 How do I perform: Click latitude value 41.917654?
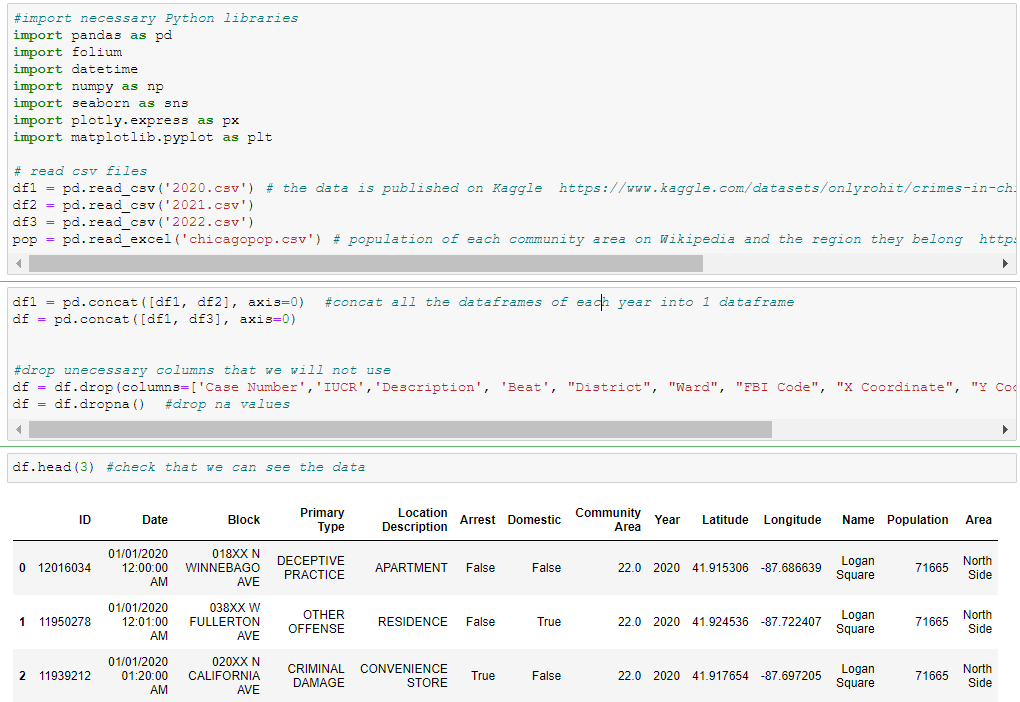(x=720, y=676)
